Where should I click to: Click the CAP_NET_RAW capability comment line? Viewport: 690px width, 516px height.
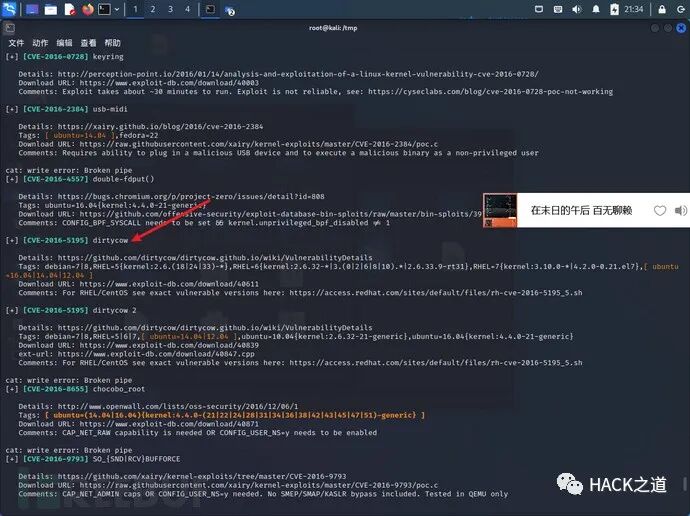click(x=198, y=433)
